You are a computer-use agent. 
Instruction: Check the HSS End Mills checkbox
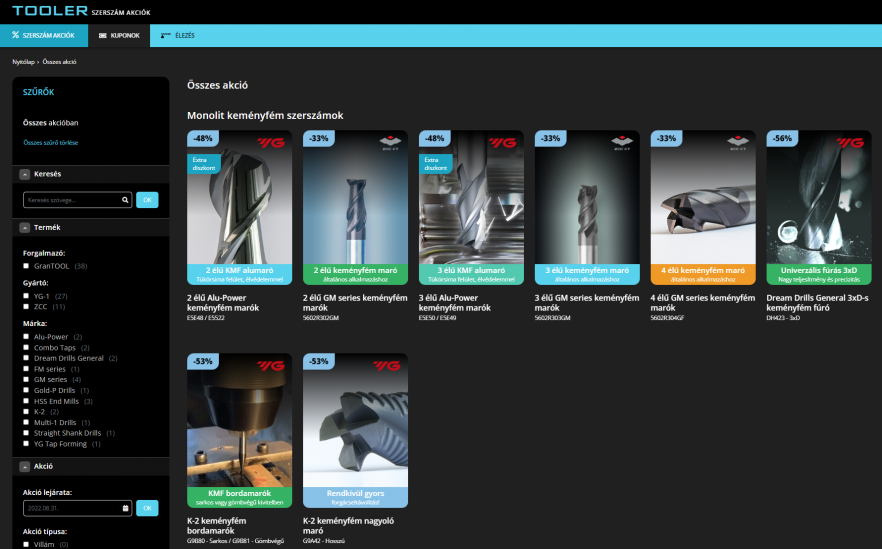click(26, 401)
